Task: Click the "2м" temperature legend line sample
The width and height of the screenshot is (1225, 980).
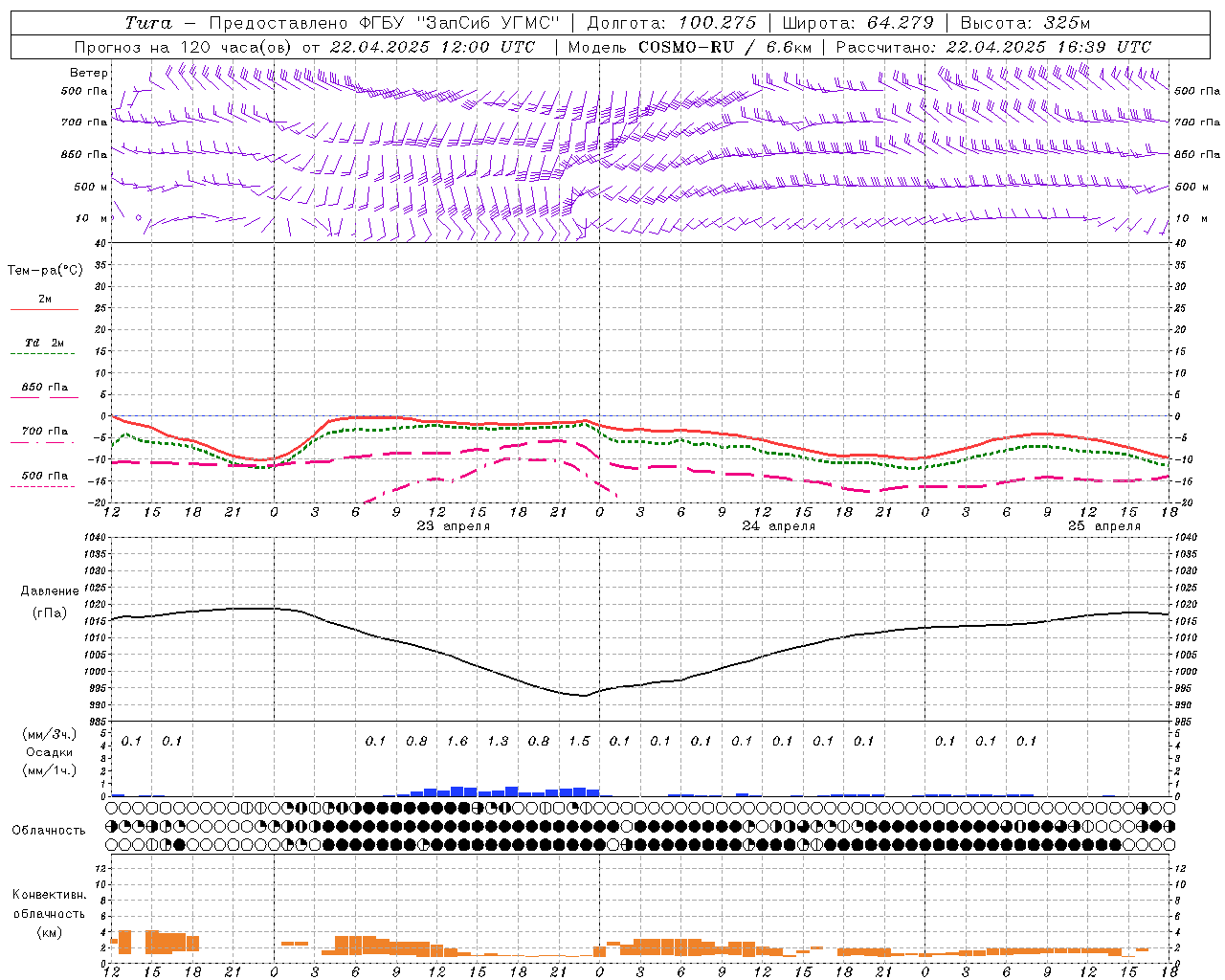Action: (44, 309)
